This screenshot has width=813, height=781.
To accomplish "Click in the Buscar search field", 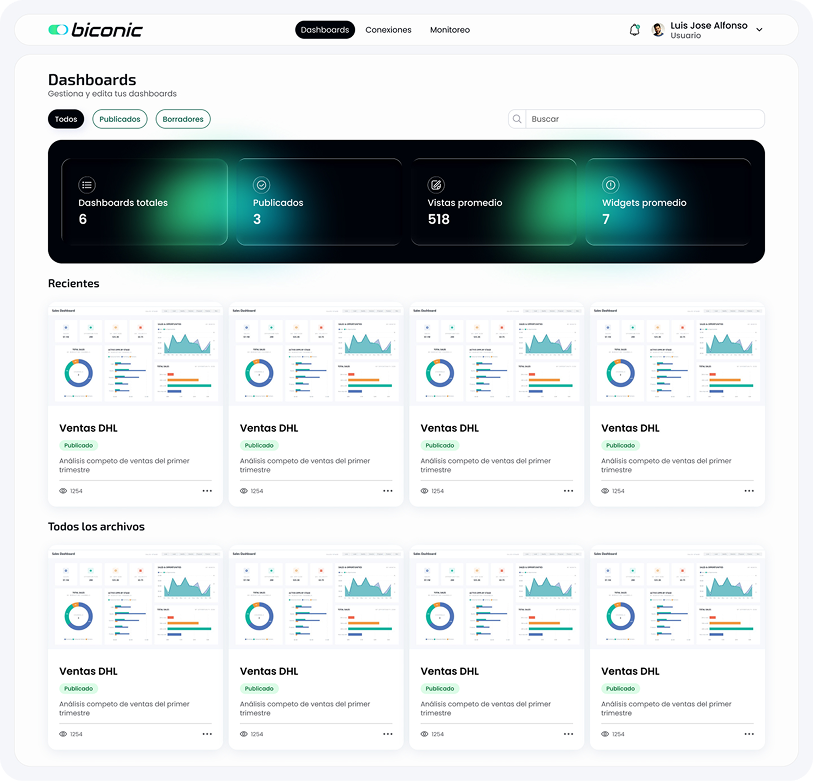I will [x=640, y=119].
